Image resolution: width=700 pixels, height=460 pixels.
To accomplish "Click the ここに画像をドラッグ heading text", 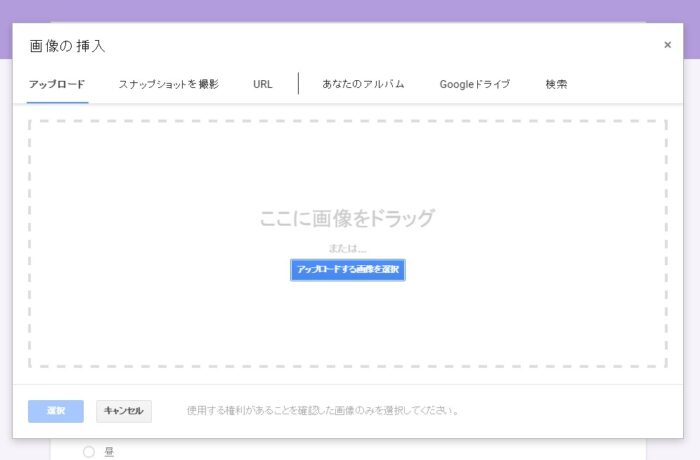I will coord(347,218).
